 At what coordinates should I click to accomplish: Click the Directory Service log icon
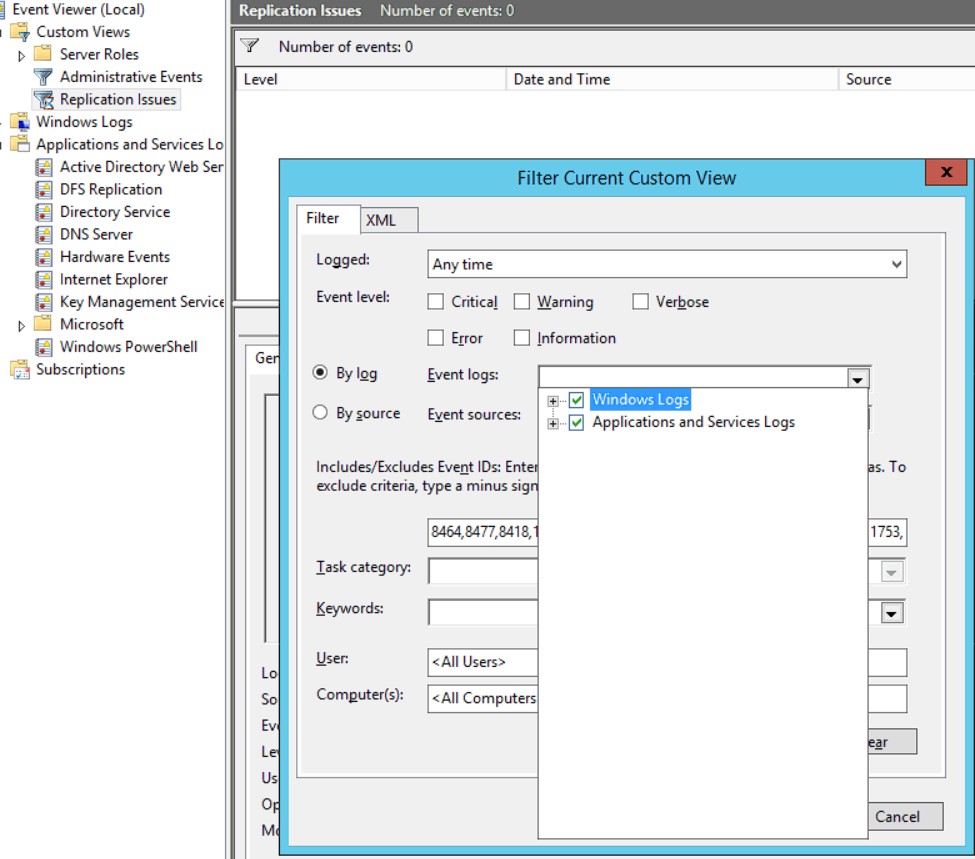pos(44,212)
